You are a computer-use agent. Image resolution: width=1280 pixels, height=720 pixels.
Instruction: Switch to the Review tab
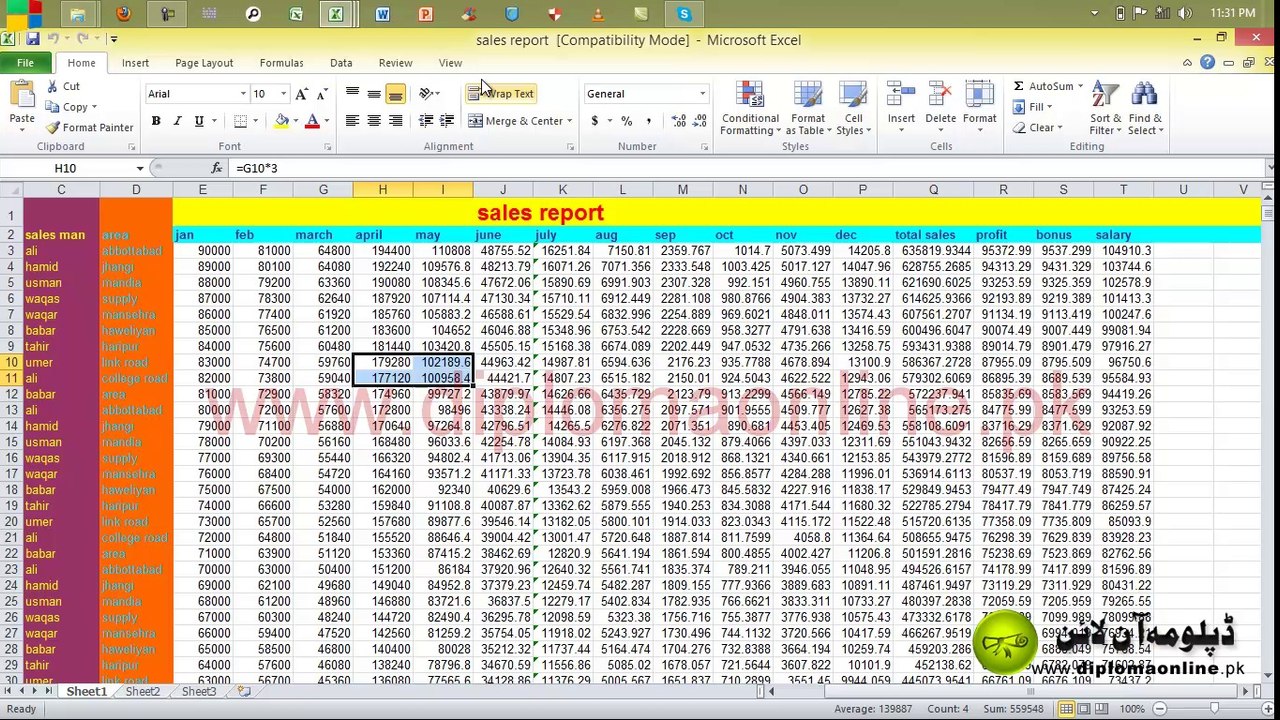[x=395, y=63]
